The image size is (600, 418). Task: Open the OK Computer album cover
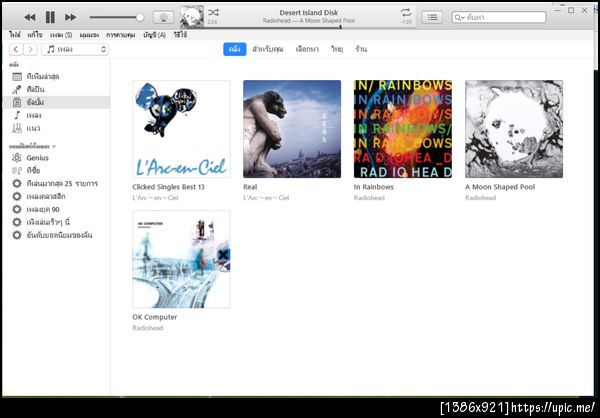click(x=181, y=259)
